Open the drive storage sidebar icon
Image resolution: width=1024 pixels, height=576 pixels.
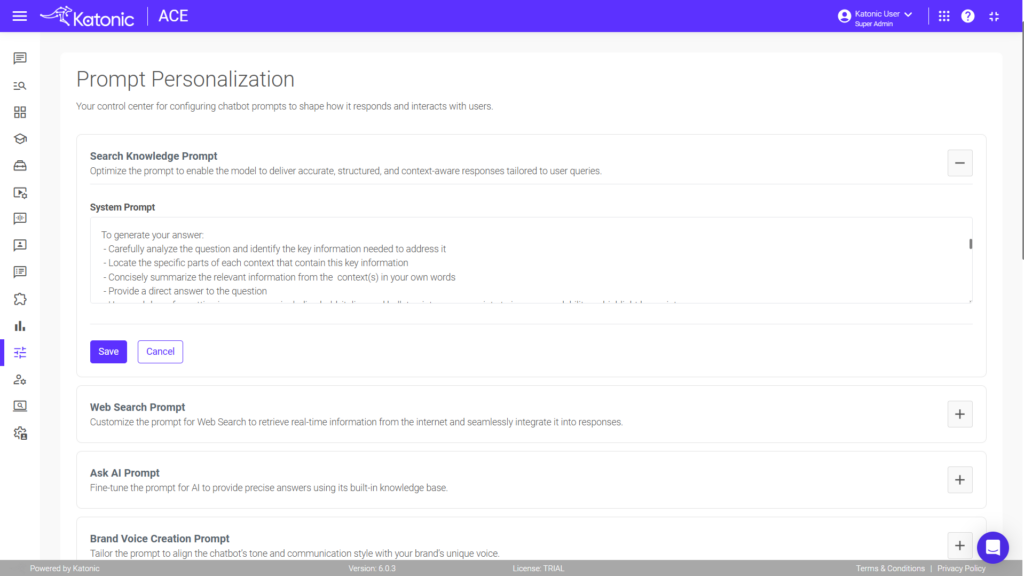[x=20, y=166]
